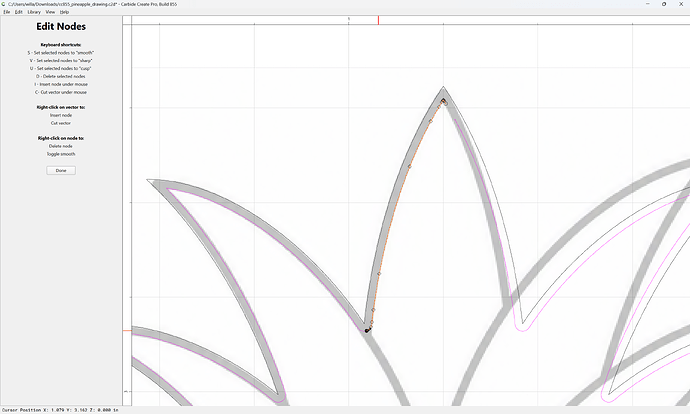Click the 'Right-click on node to:' heading
Image resolution: width=690 pixels, height=414 pixels.
click(x=61, y=138)
